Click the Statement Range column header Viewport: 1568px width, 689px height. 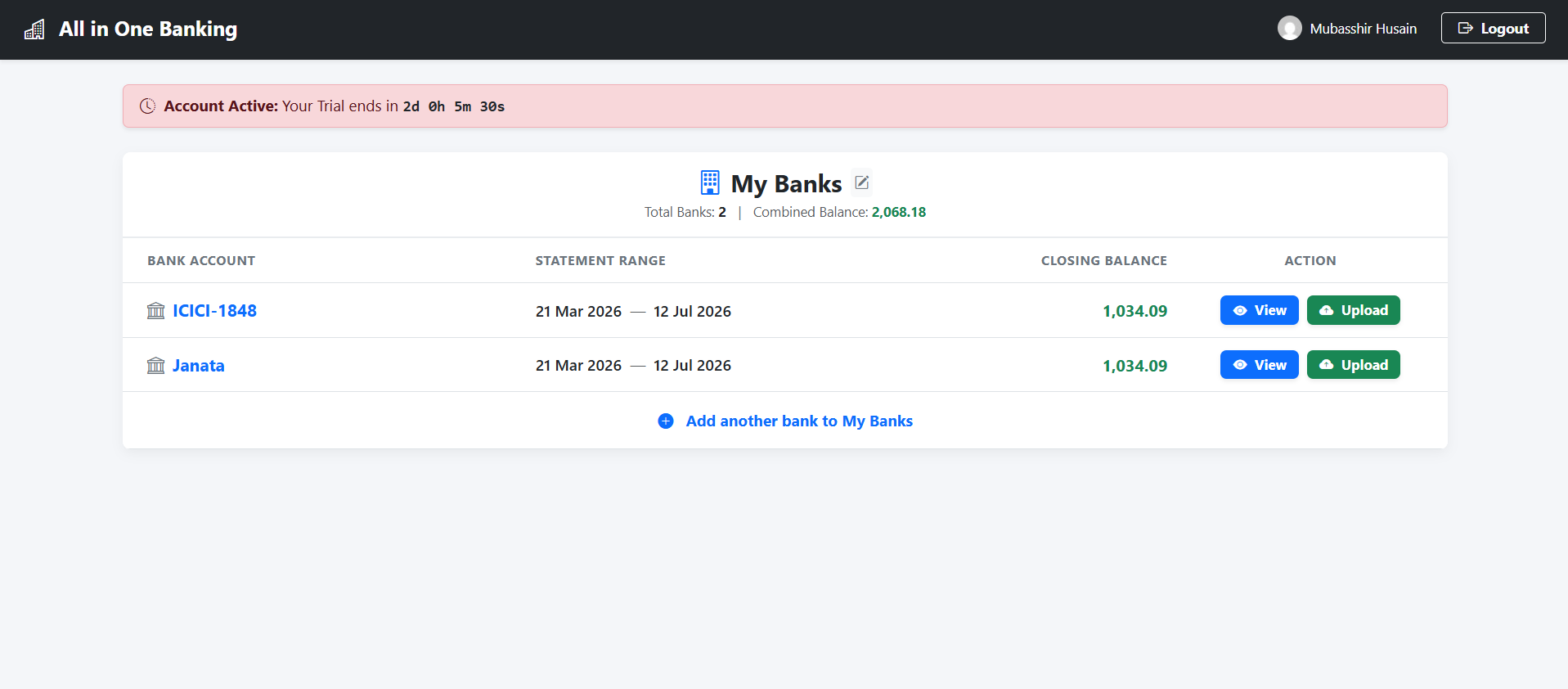[600, 261]
